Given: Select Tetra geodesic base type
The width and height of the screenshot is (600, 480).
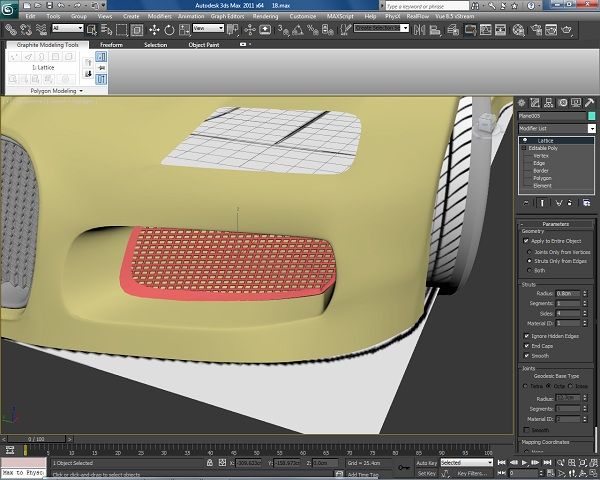Looking at the screenshot, I should pos(525,386).
